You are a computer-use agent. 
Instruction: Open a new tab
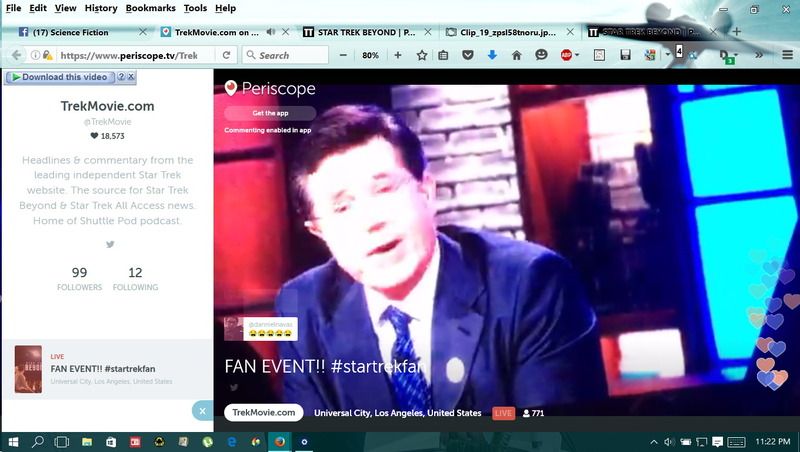pos(736,32)
